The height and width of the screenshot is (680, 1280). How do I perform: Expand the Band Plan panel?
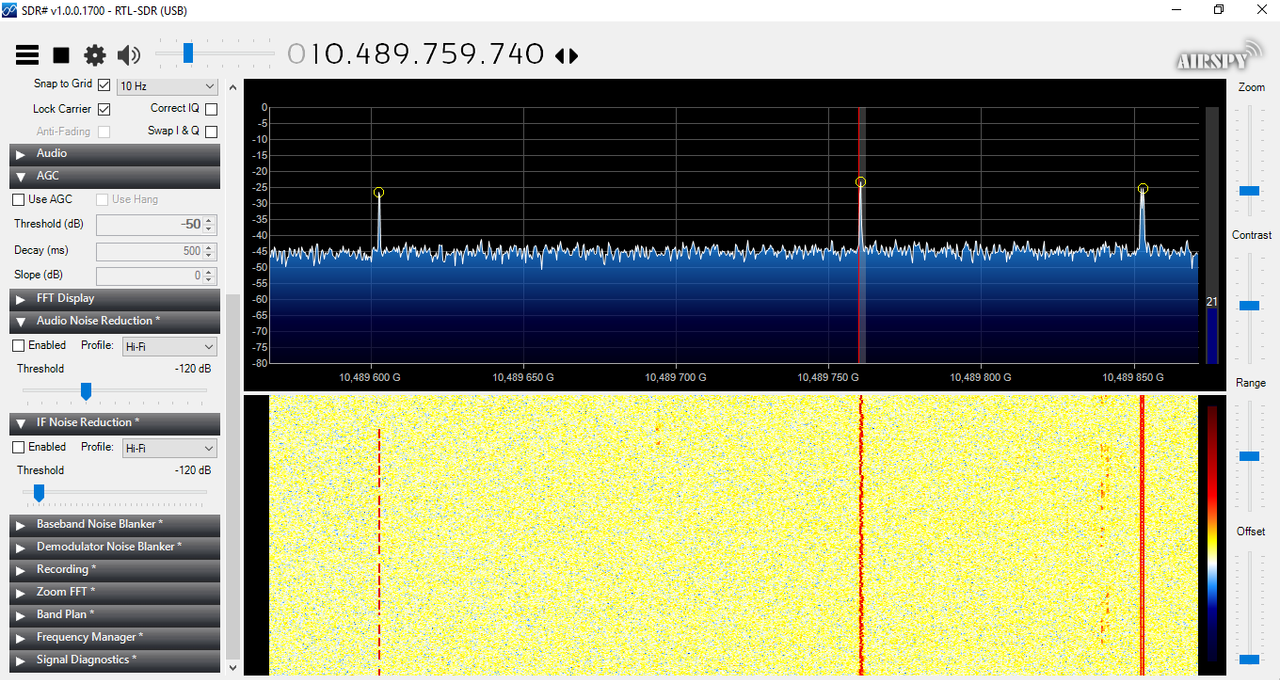115,615
